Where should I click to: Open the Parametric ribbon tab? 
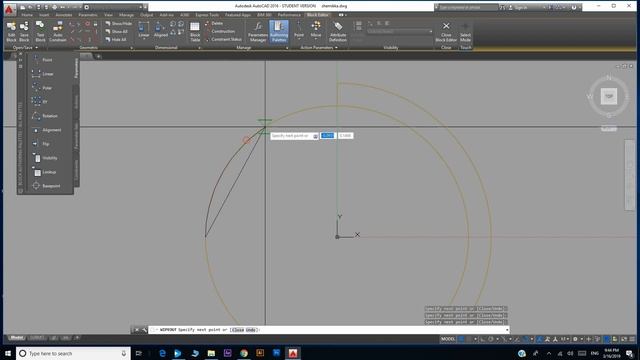88,15
